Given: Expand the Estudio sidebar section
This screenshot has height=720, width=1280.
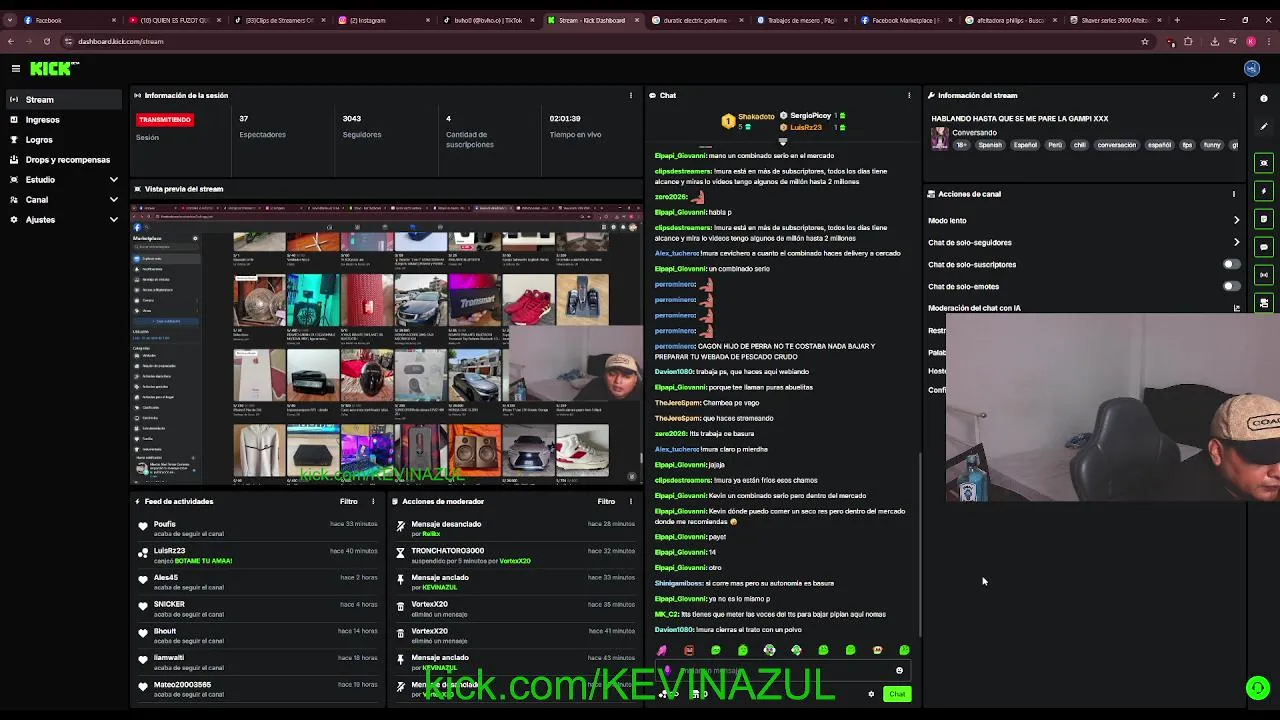Looking at the screenshot, I should 113,179.
